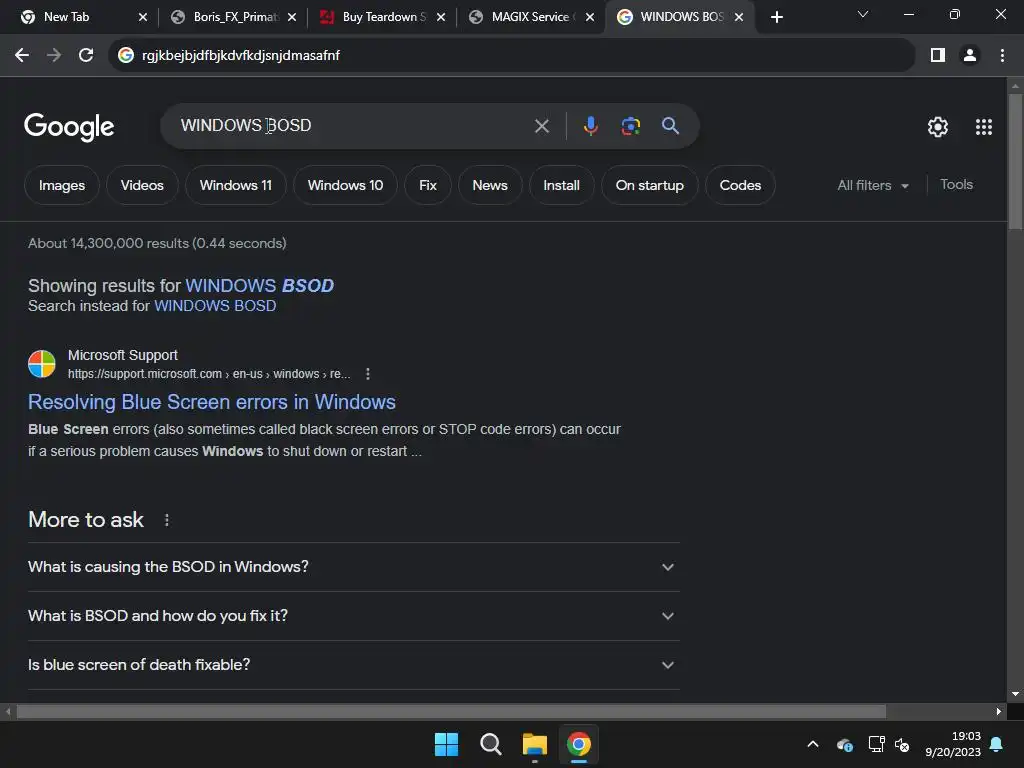Go back using the browser back arrow
This screenshot has width=1024, height=768.
pyautogui.click(x=22, y=56)
